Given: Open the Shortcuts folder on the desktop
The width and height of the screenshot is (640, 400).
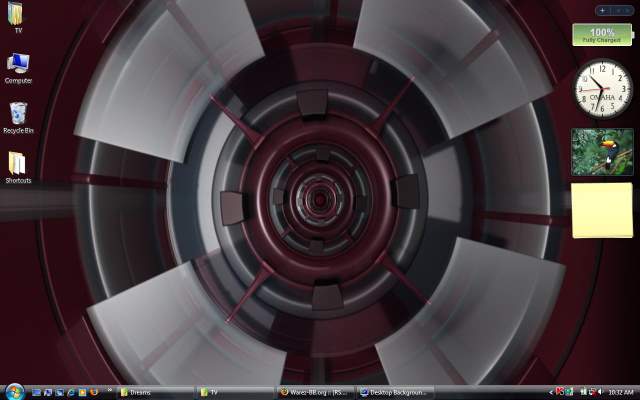Looking at the screenshot, I should (18, 167).
